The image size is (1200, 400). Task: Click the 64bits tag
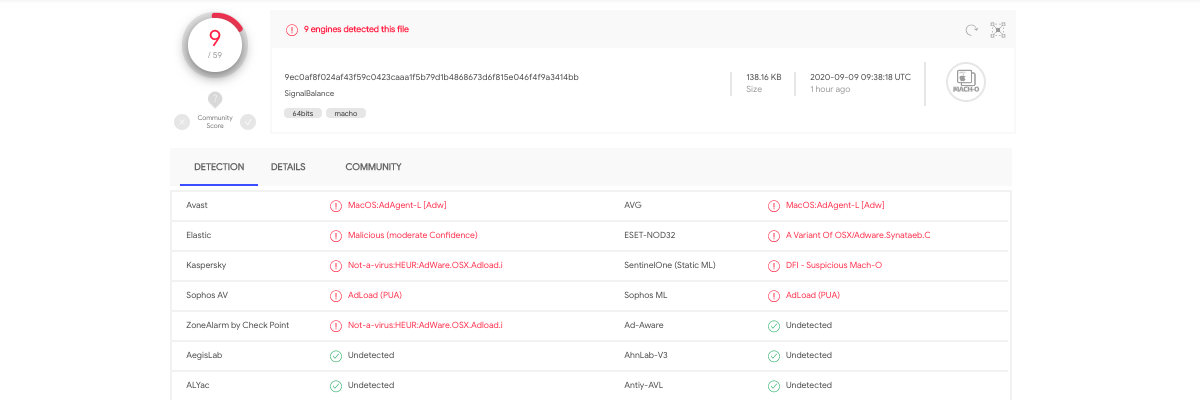pos(302,113)
